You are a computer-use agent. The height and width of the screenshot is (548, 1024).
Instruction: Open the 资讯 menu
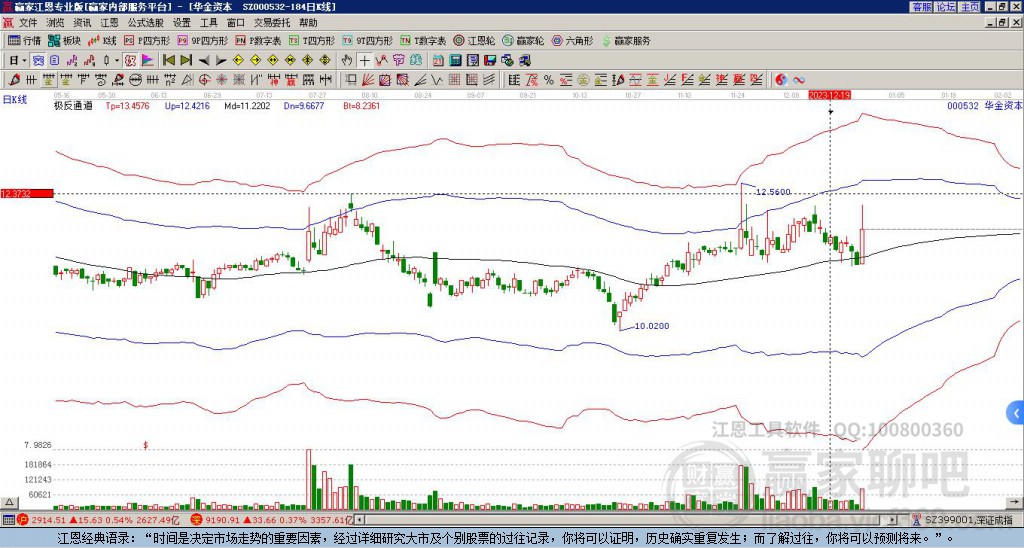(82, 22)
